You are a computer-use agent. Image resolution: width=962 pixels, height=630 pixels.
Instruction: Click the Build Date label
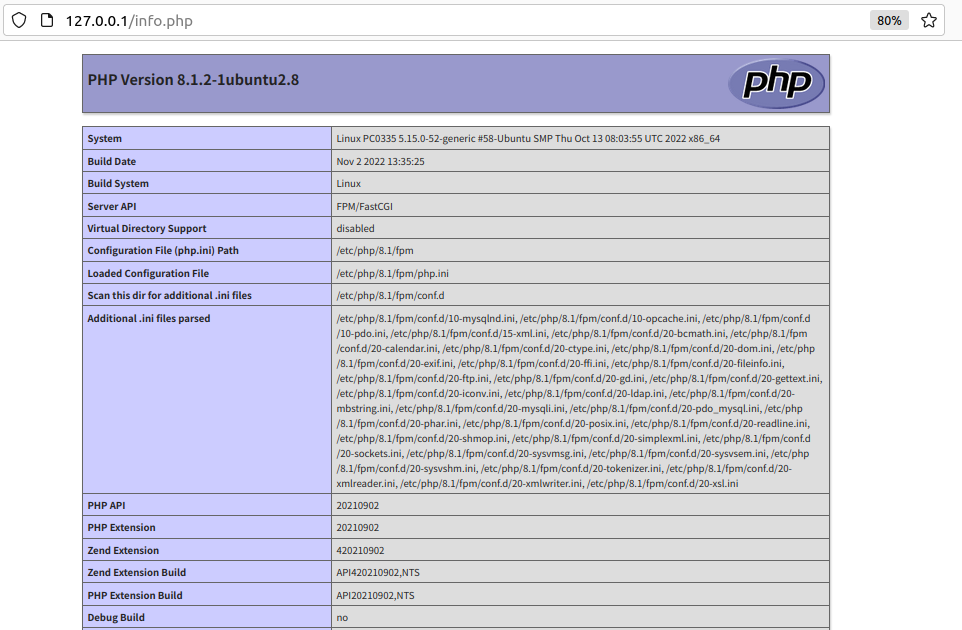[x=112, y=161]
